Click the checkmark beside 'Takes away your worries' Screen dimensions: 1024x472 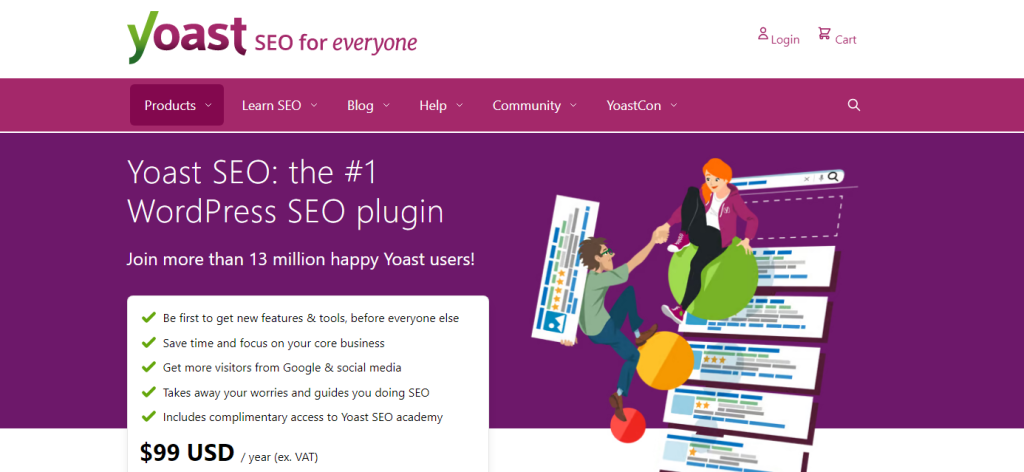click(148, 392)
